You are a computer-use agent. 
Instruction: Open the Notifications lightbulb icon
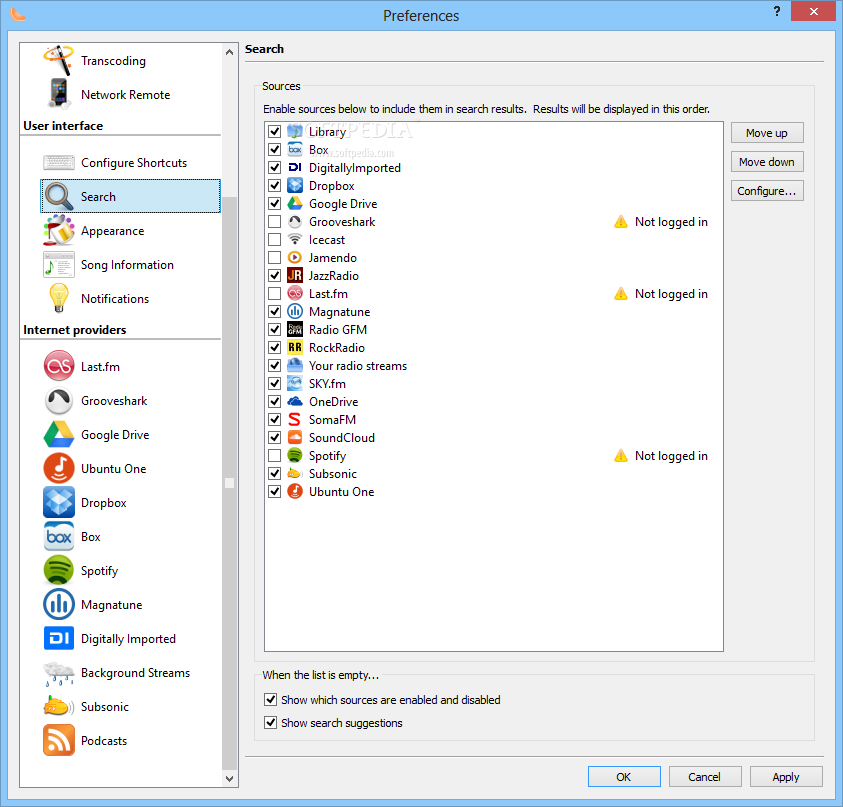click(59, 298)
